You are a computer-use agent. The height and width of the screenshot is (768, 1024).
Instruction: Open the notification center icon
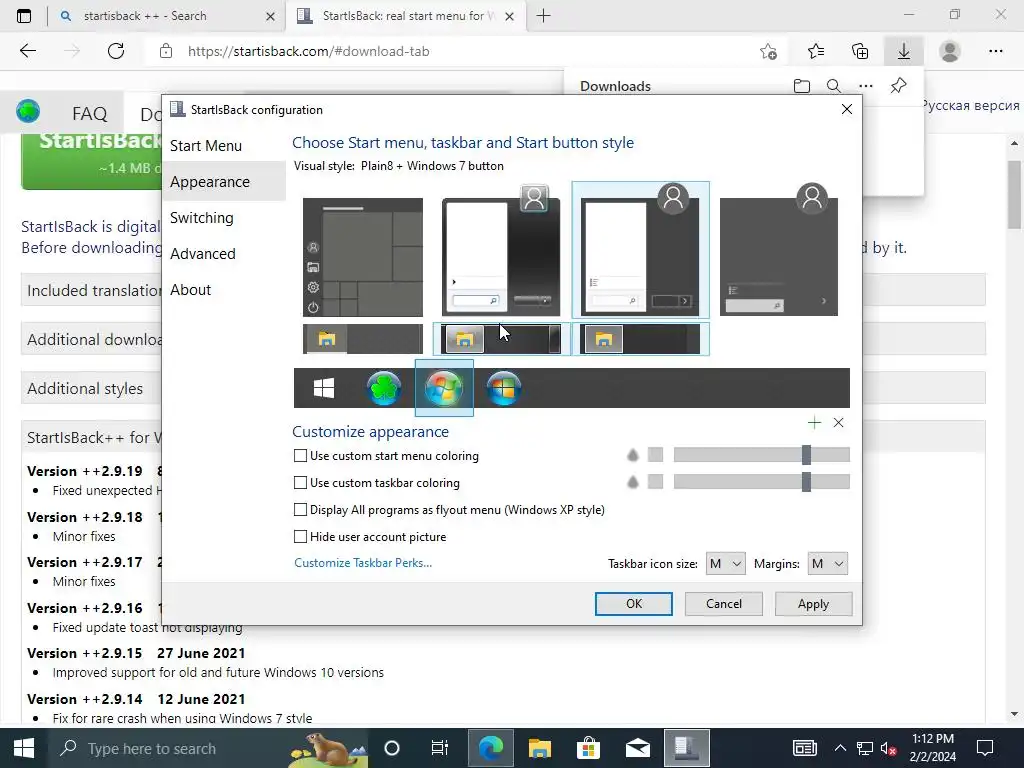[985, 748]
